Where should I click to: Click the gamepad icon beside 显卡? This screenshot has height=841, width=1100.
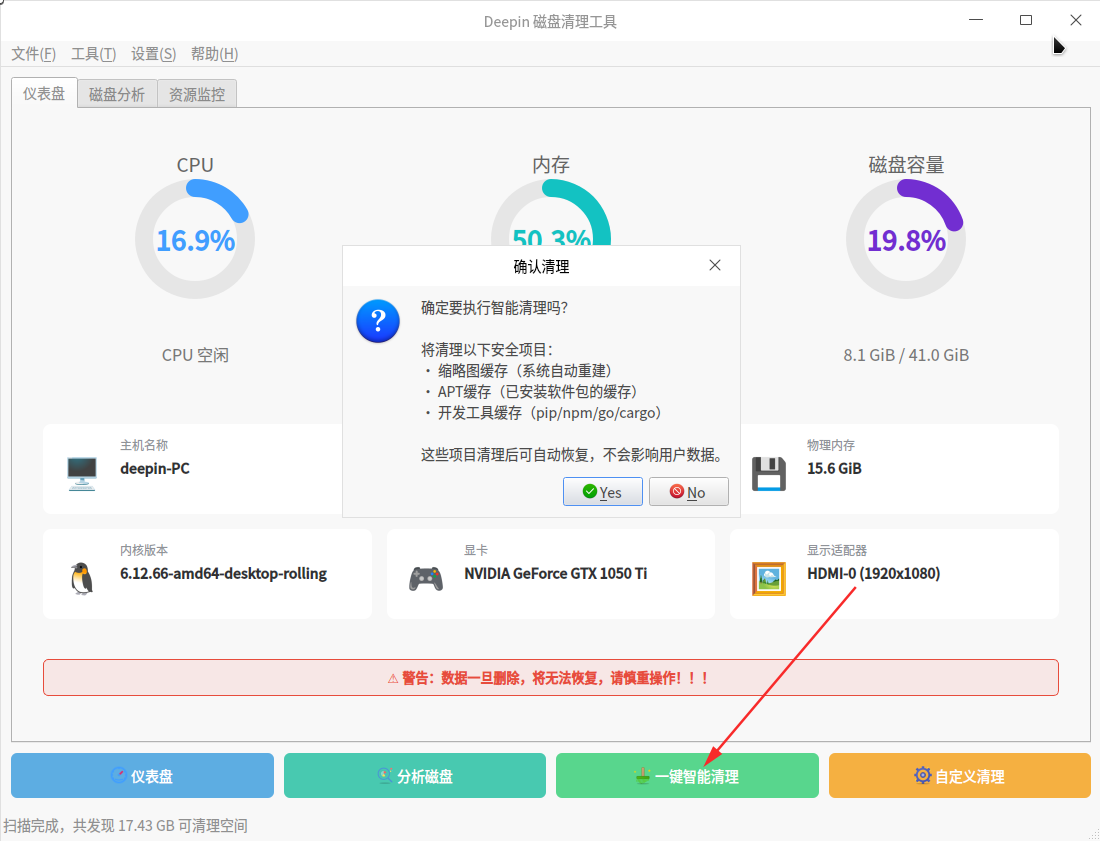click(x=426, y=579)
